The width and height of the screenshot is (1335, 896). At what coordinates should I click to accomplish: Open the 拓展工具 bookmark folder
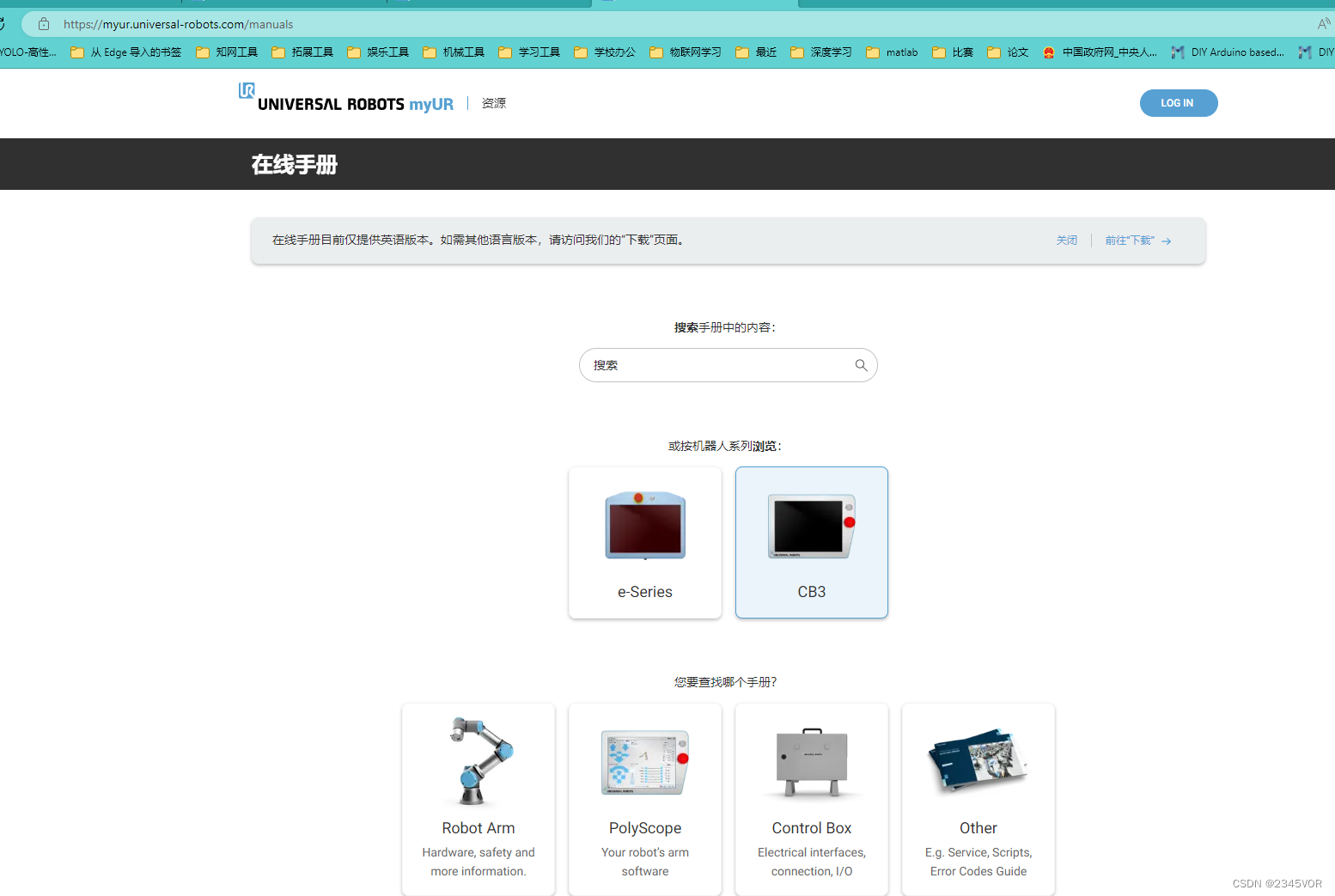pyautogui.click(x=302, y=52)
